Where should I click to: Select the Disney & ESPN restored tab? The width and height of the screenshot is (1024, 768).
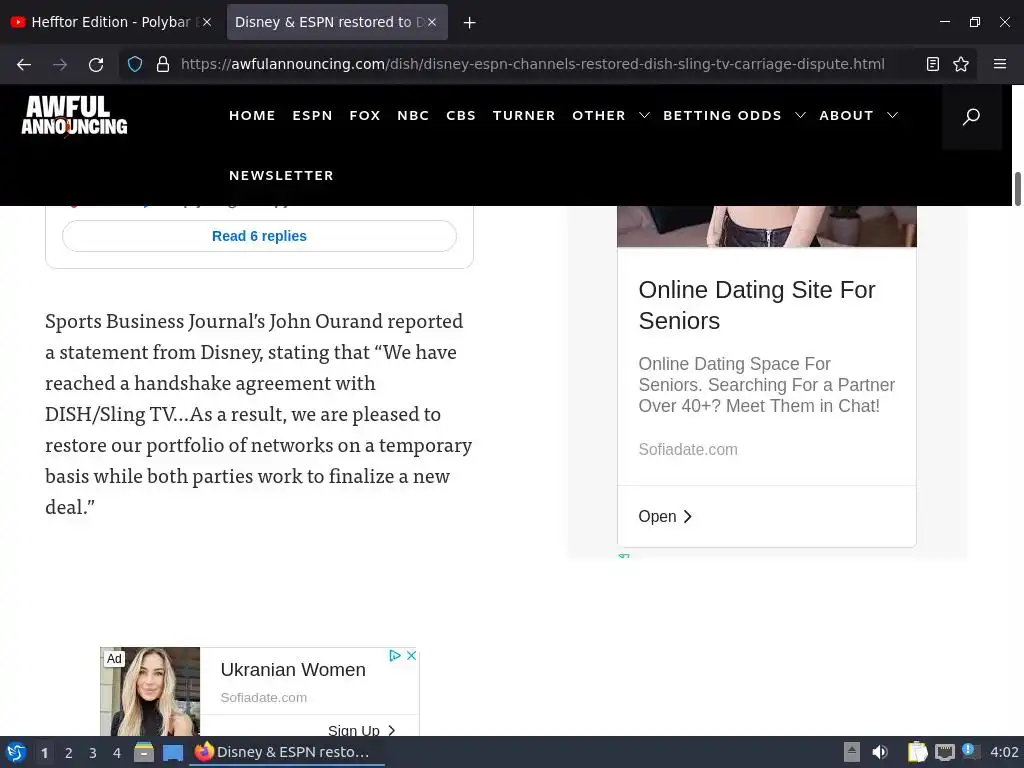point(337,22)
